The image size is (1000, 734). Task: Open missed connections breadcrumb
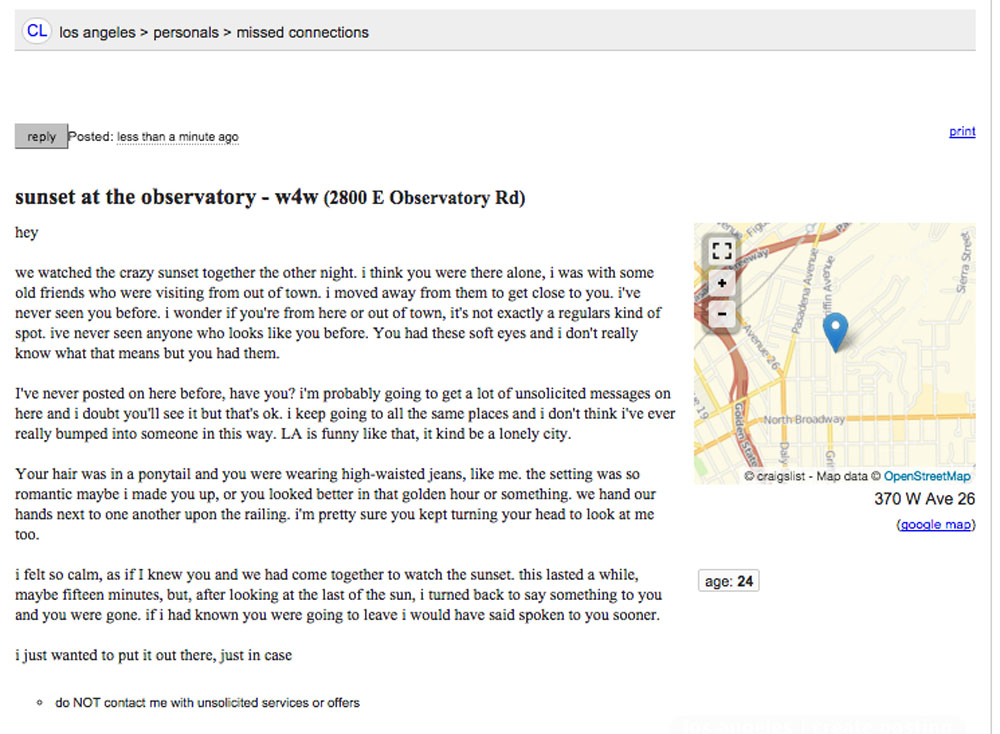302,33
